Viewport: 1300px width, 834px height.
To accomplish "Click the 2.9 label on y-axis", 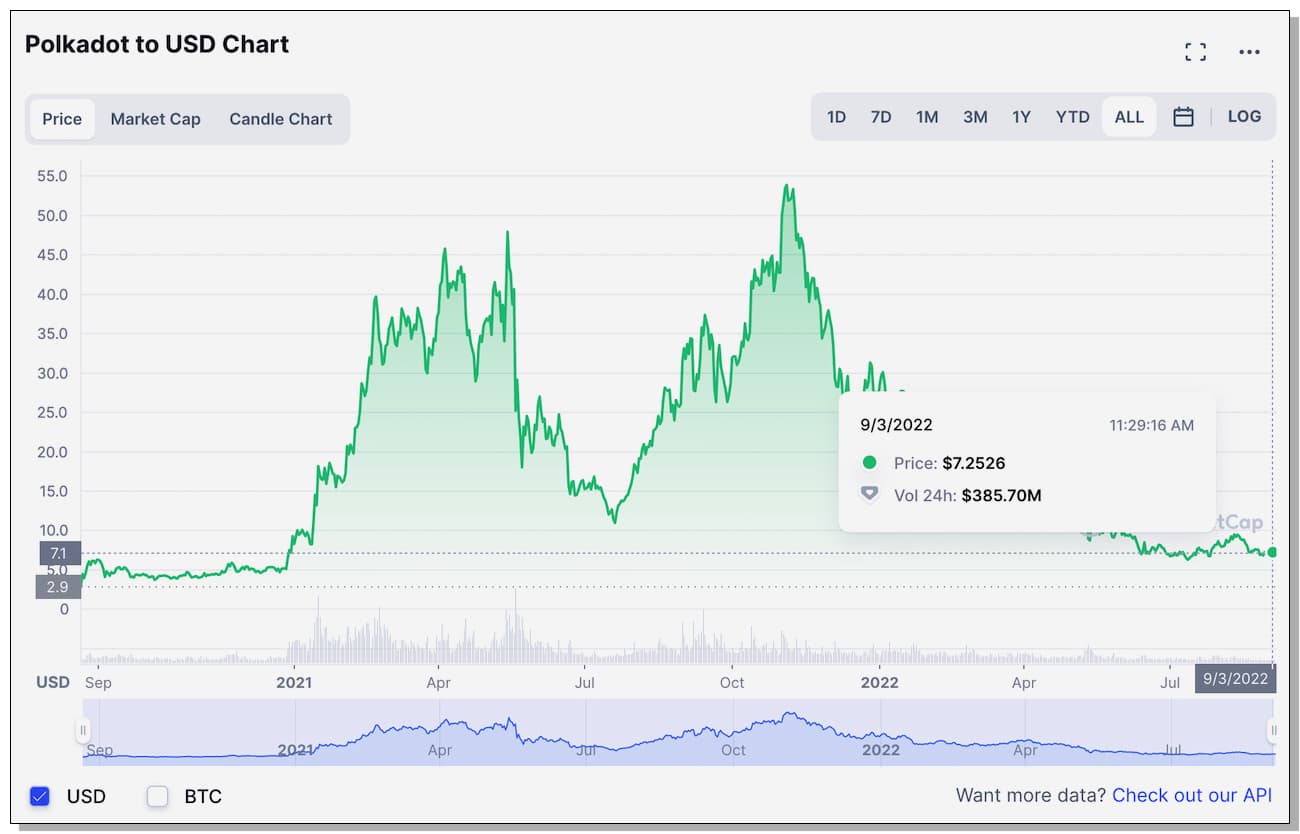I will point(58,587).
